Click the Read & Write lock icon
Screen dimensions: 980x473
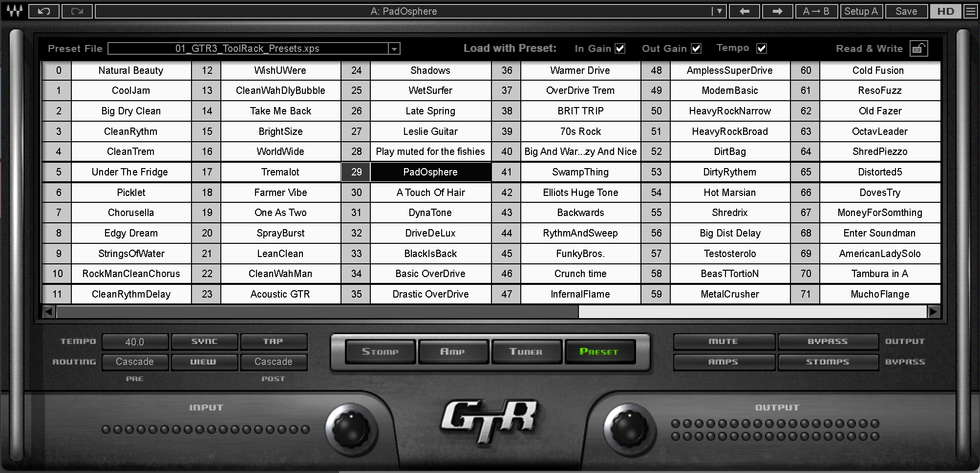[x=918, y=48]
